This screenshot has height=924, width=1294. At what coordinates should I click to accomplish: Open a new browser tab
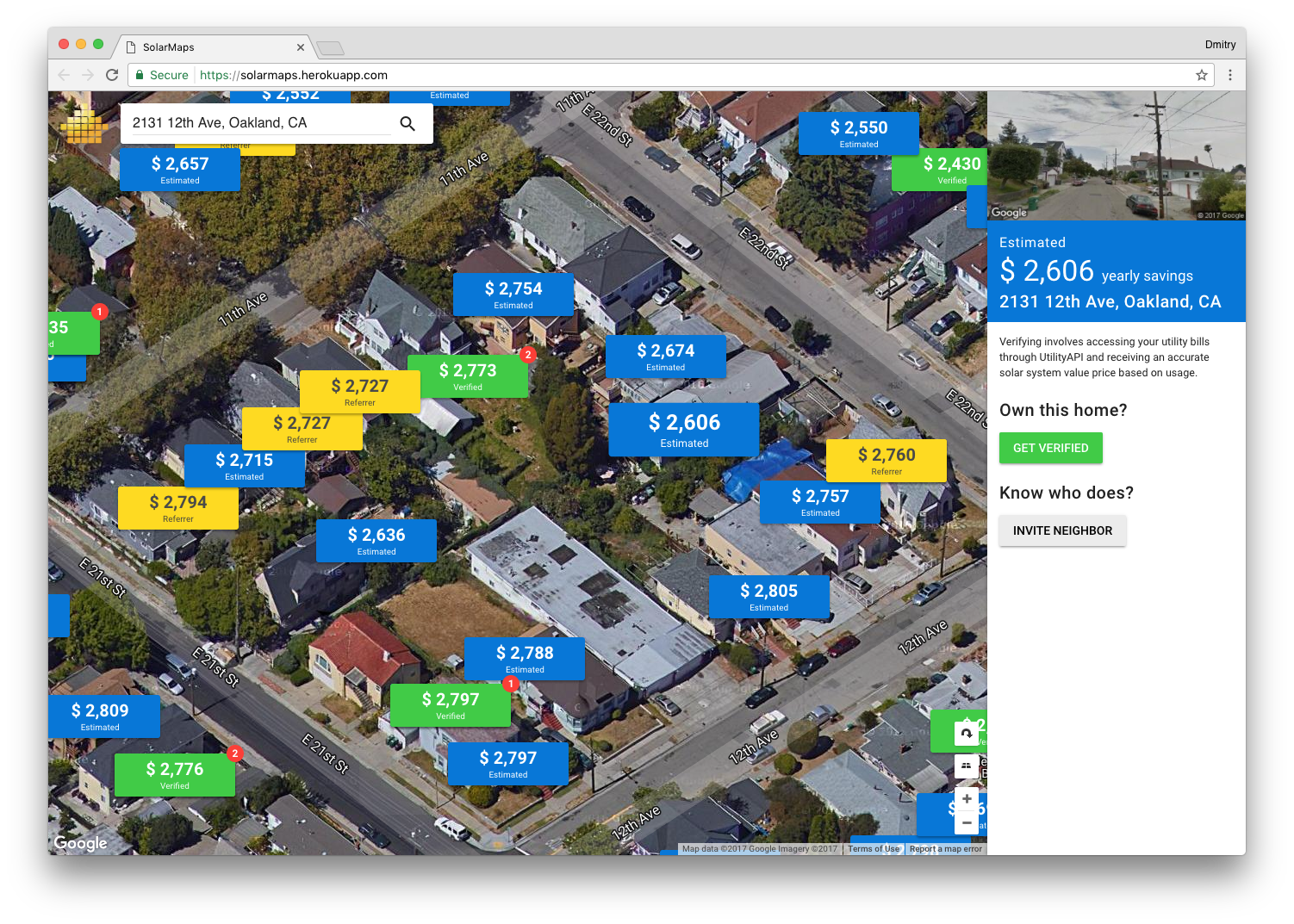pyautogui.click(x=330, y=47)
